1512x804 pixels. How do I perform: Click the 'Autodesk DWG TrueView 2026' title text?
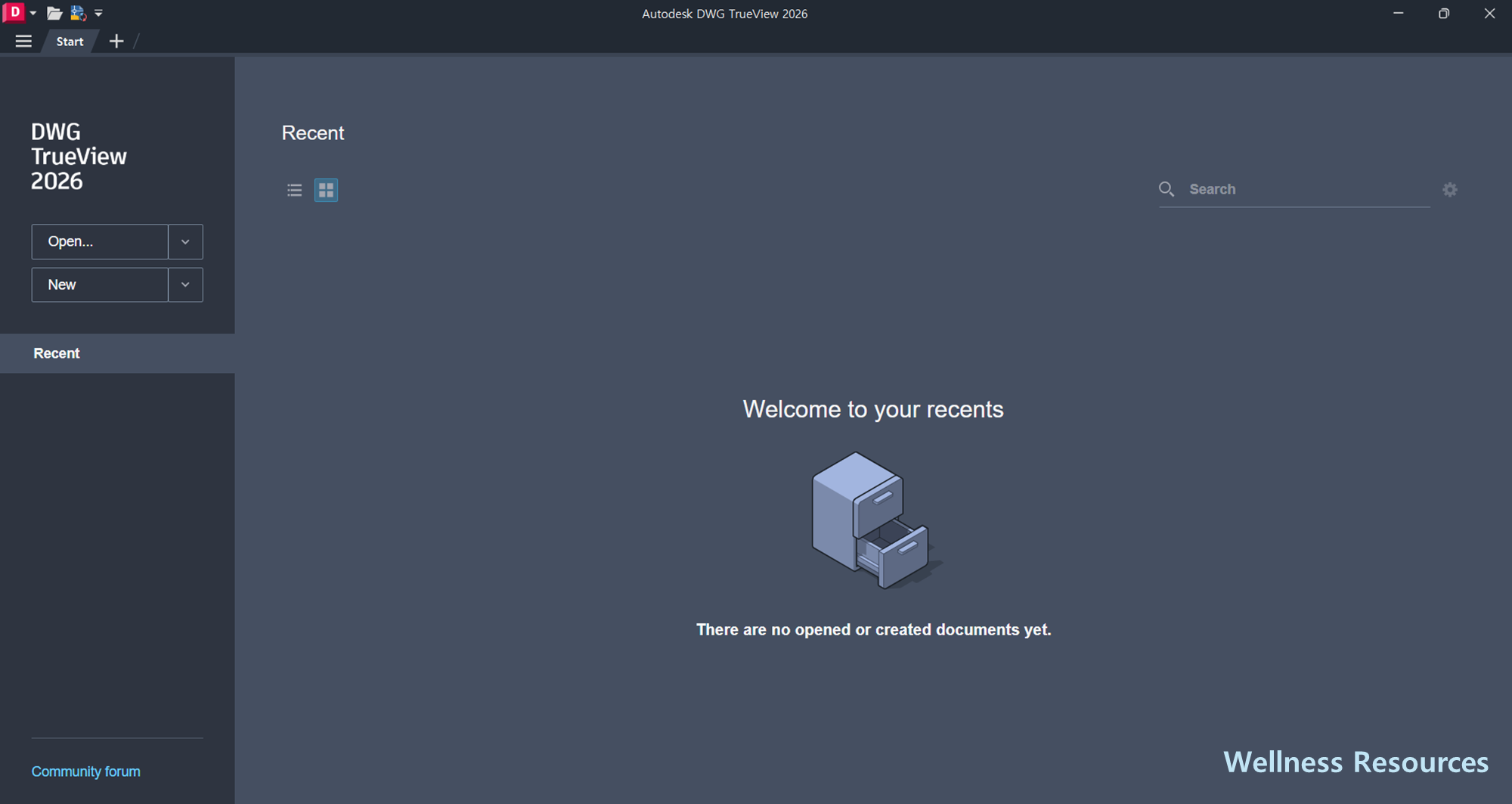[724, 14]
